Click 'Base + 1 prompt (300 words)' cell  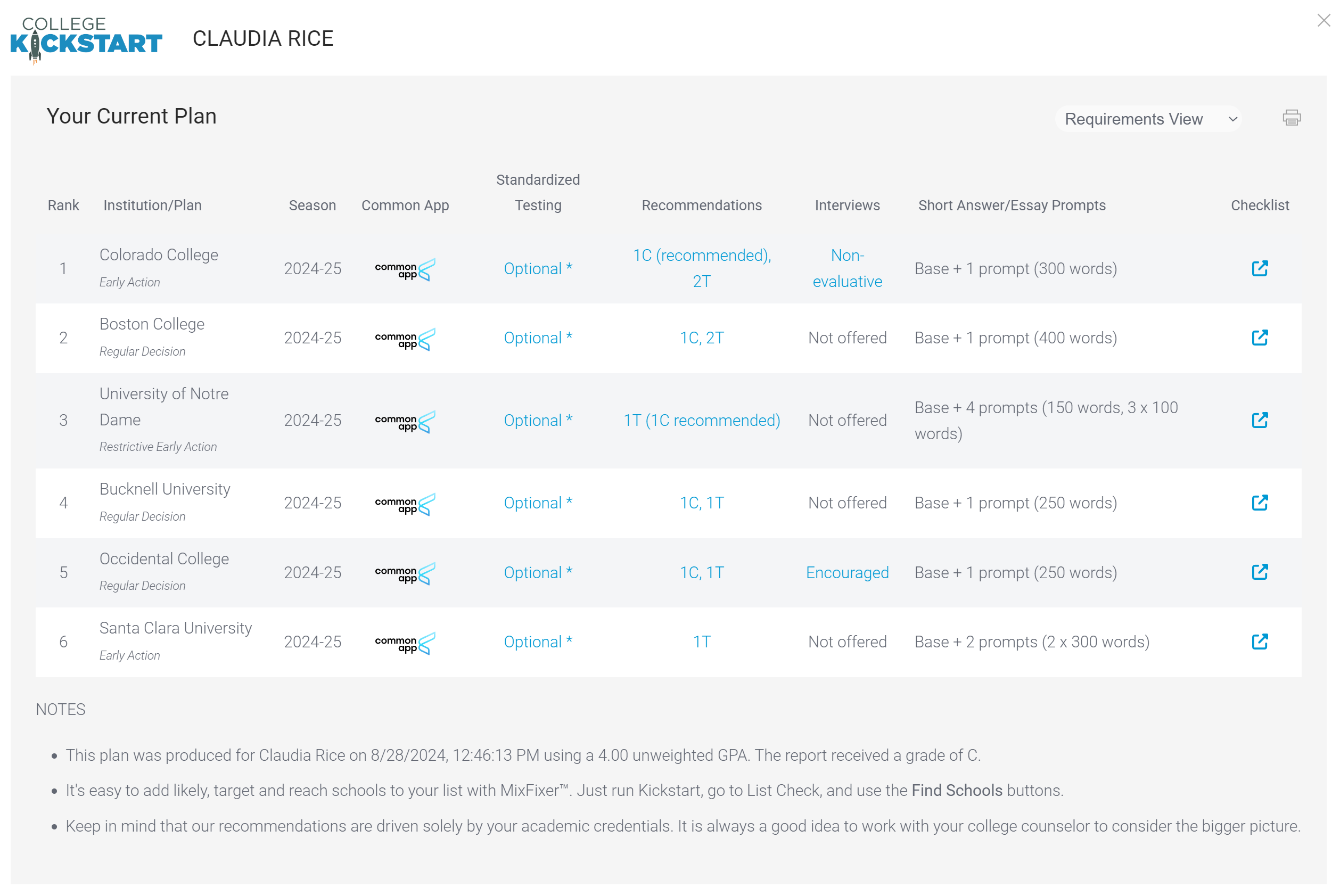point(1015,268)
